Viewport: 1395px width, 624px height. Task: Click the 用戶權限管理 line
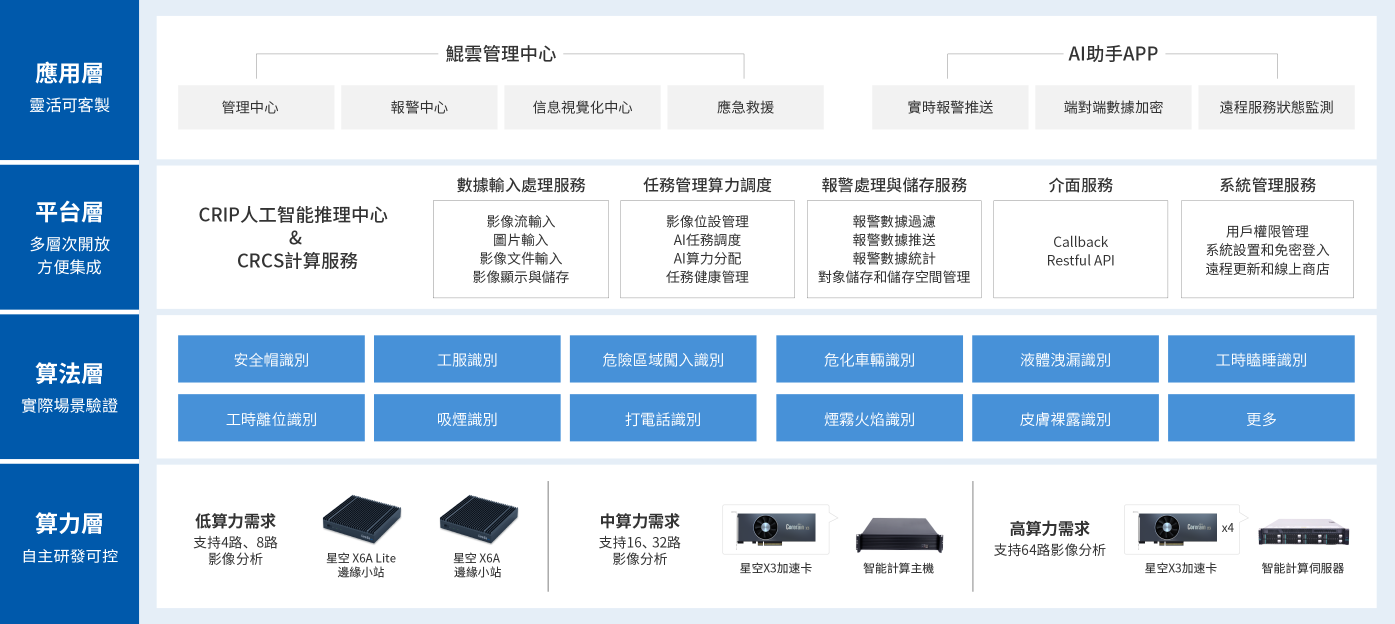click(1267, 231)
